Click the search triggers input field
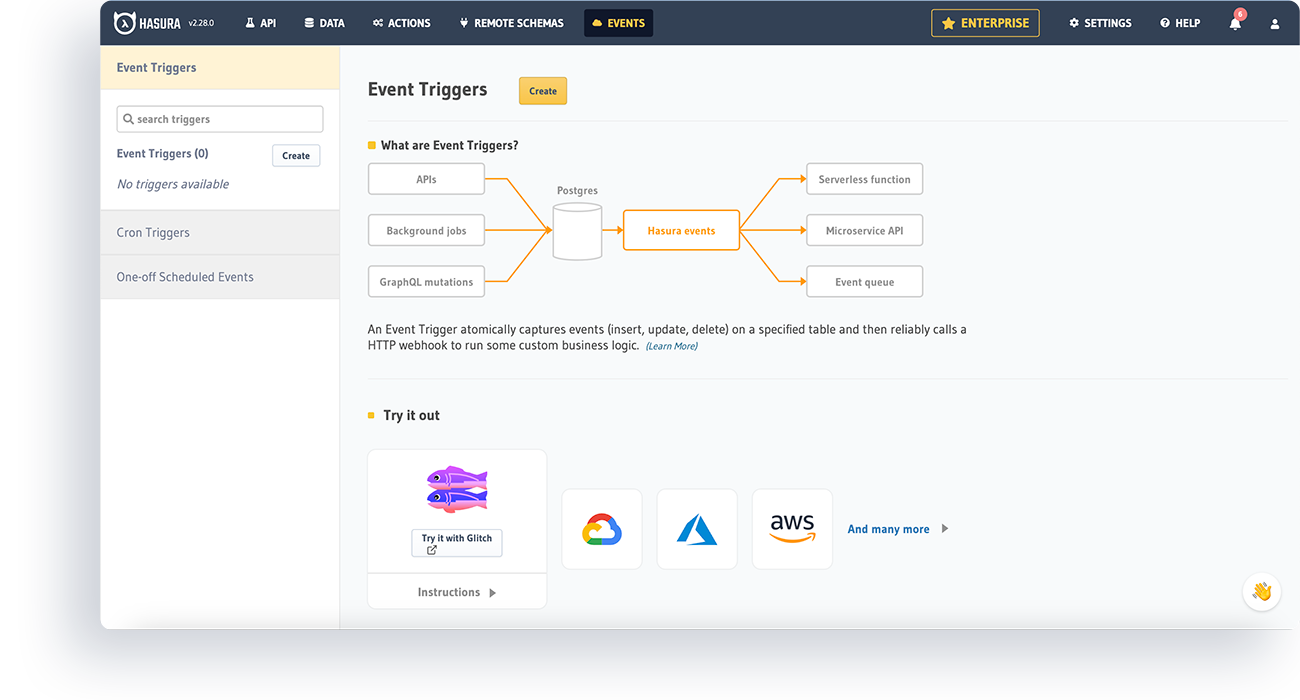Screen dimensions: 1300x700 (x=220, y=119)
